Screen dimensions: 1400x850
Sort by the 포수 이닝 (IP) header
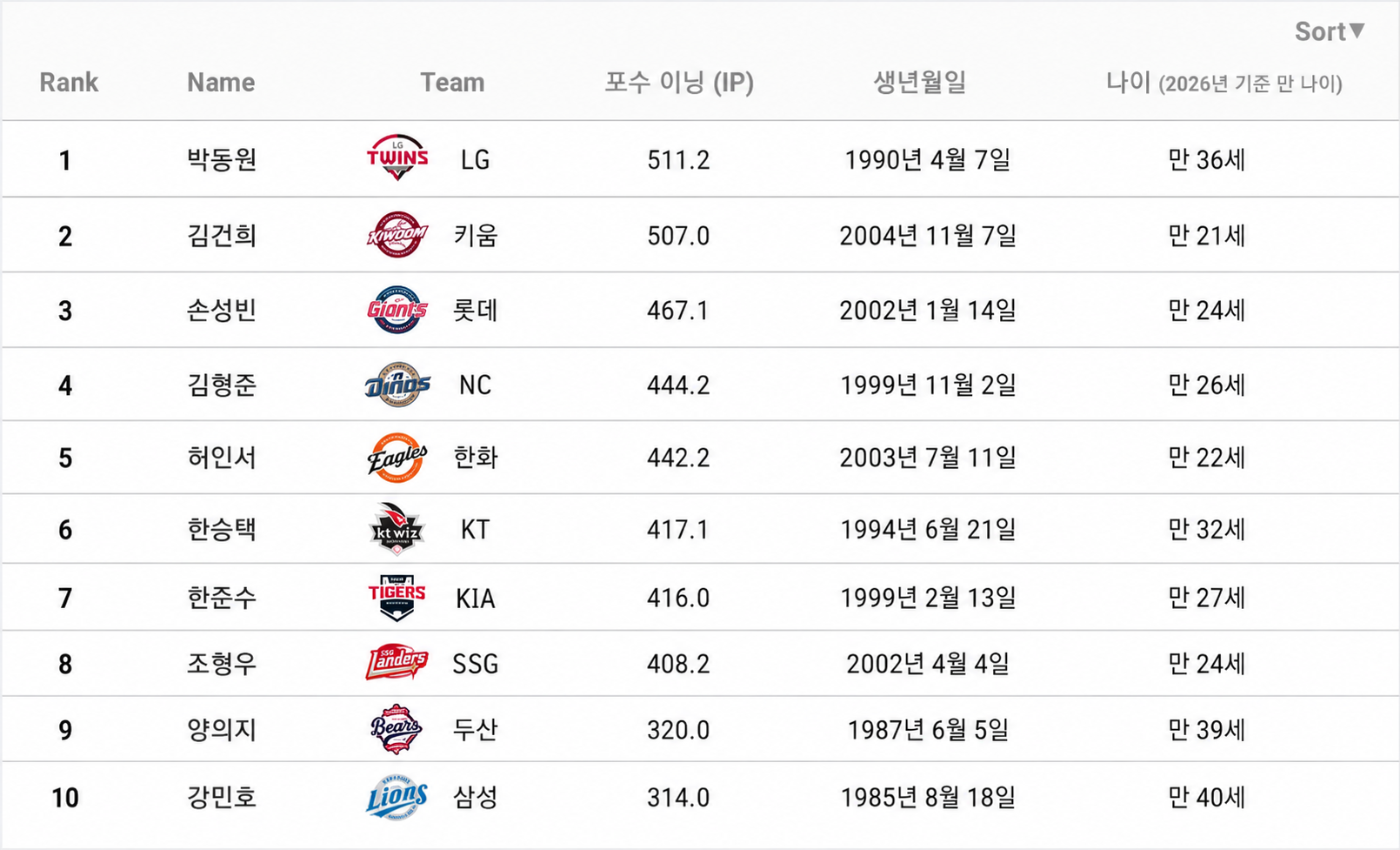point(679,83)
